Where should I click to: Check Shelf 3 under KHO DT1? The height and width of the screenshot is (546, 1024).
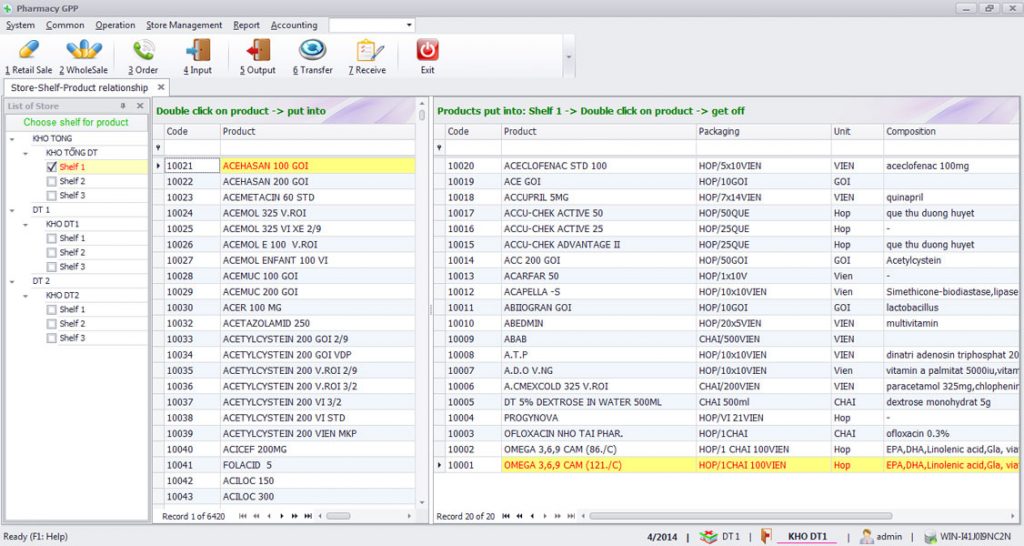pos(52,266)
